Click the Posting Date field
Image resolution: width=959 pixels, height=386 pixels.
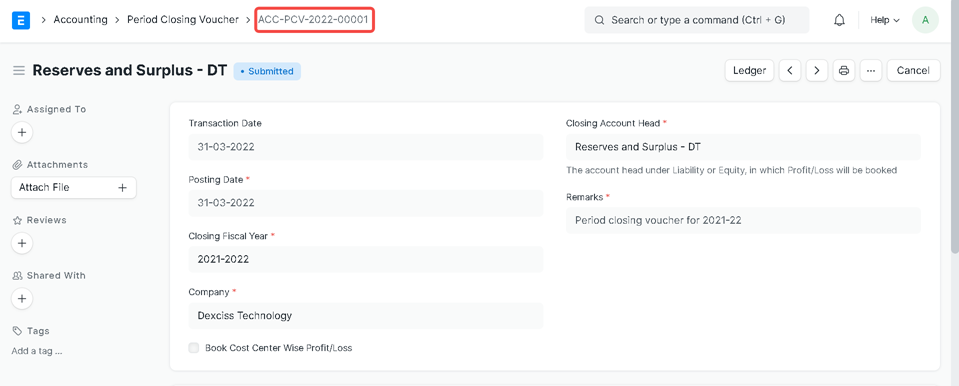pyautogui.click(x=366, y=203)
